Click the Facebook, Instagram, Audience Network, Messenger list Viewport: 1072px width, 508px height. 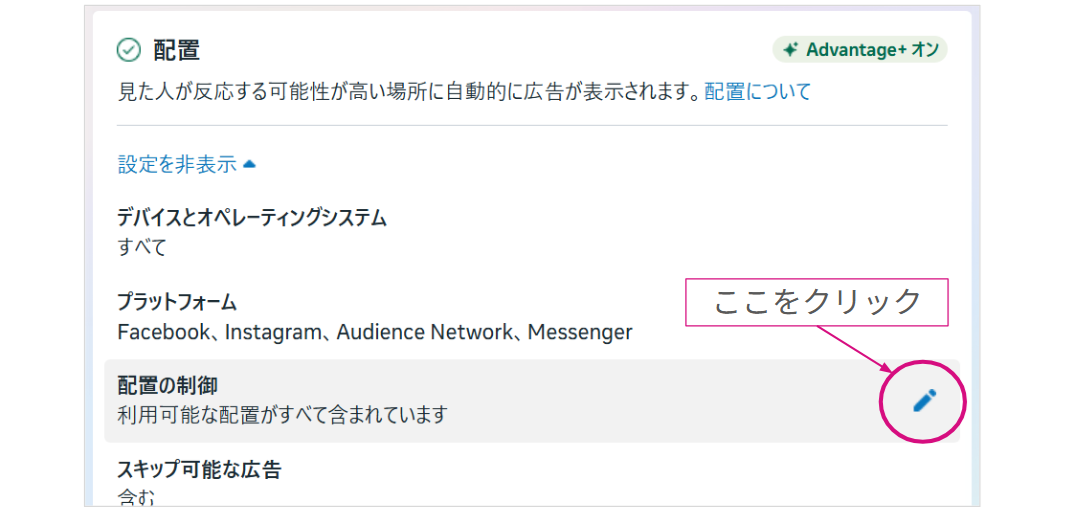374,332
